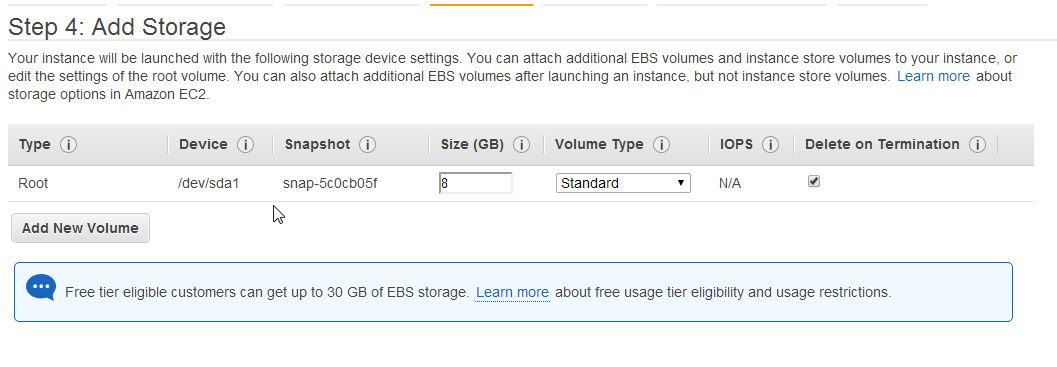Screen dimensions: 1057x367
Task: Click the /dev/sda1 device cell
Action: click(x=208, y=183)
